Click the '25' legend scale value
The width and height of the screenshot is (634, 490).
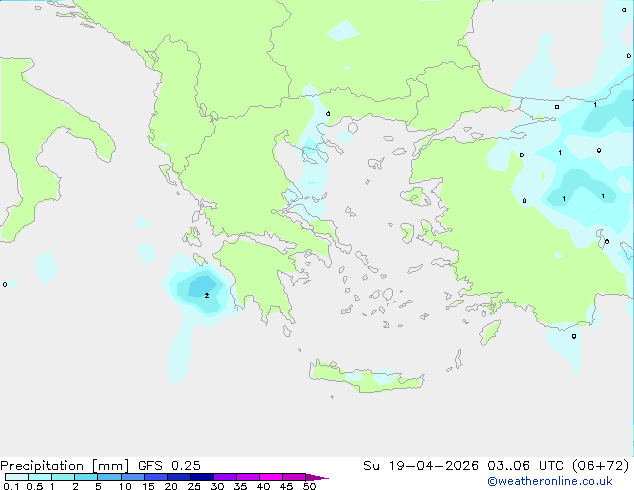(x=194, y=486)
